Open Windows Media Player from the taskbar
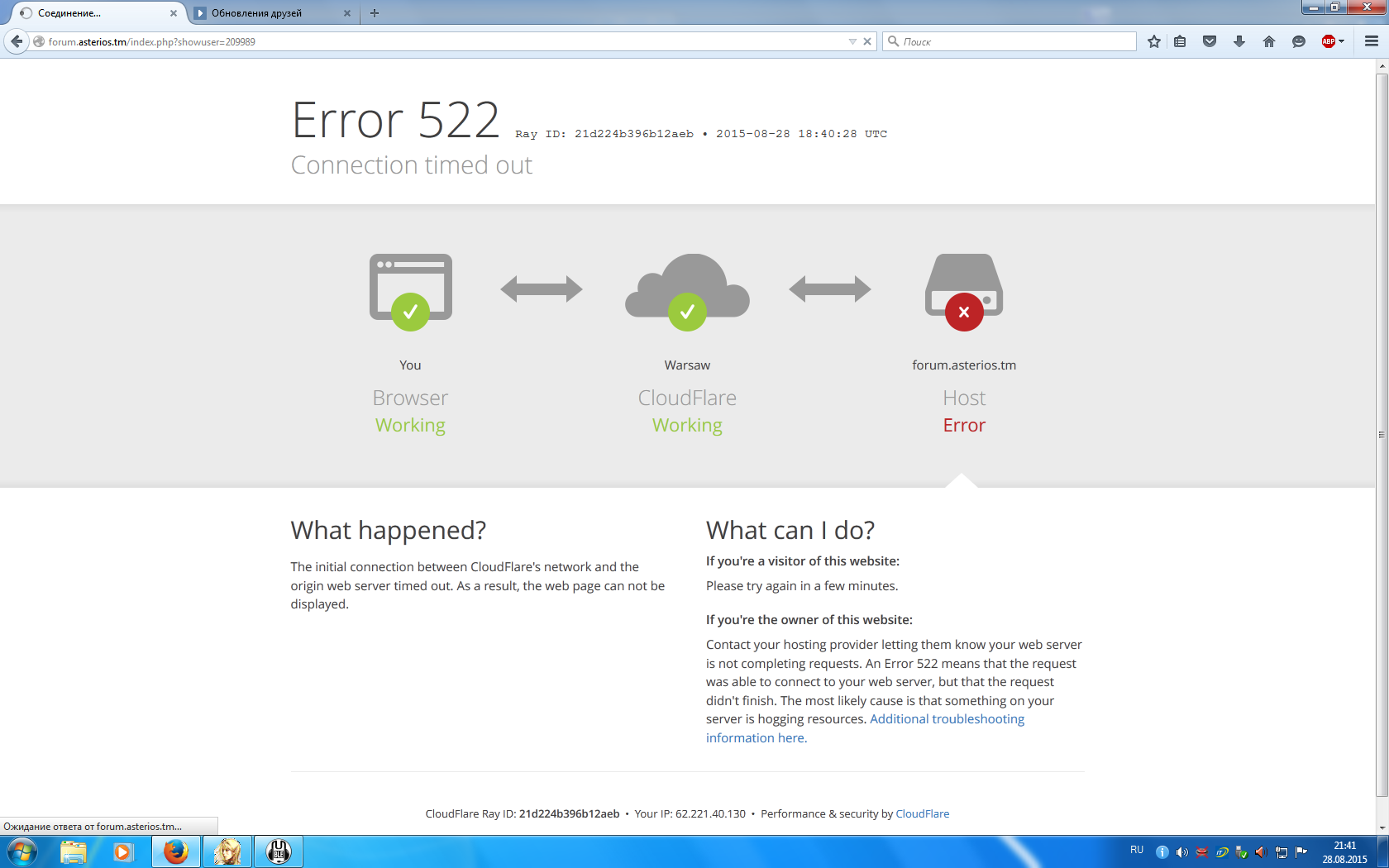Viewport: 1389px width, 868px height. (123, 851)
